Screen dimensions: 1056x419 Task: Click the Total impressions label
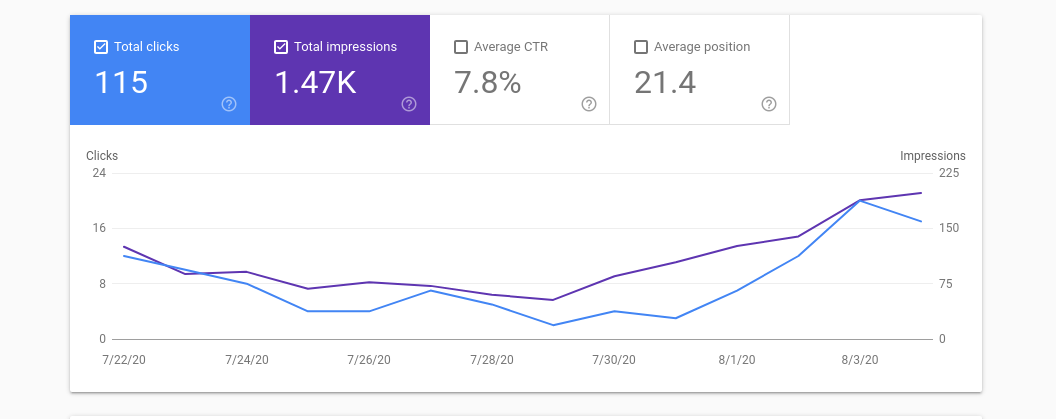345,47
